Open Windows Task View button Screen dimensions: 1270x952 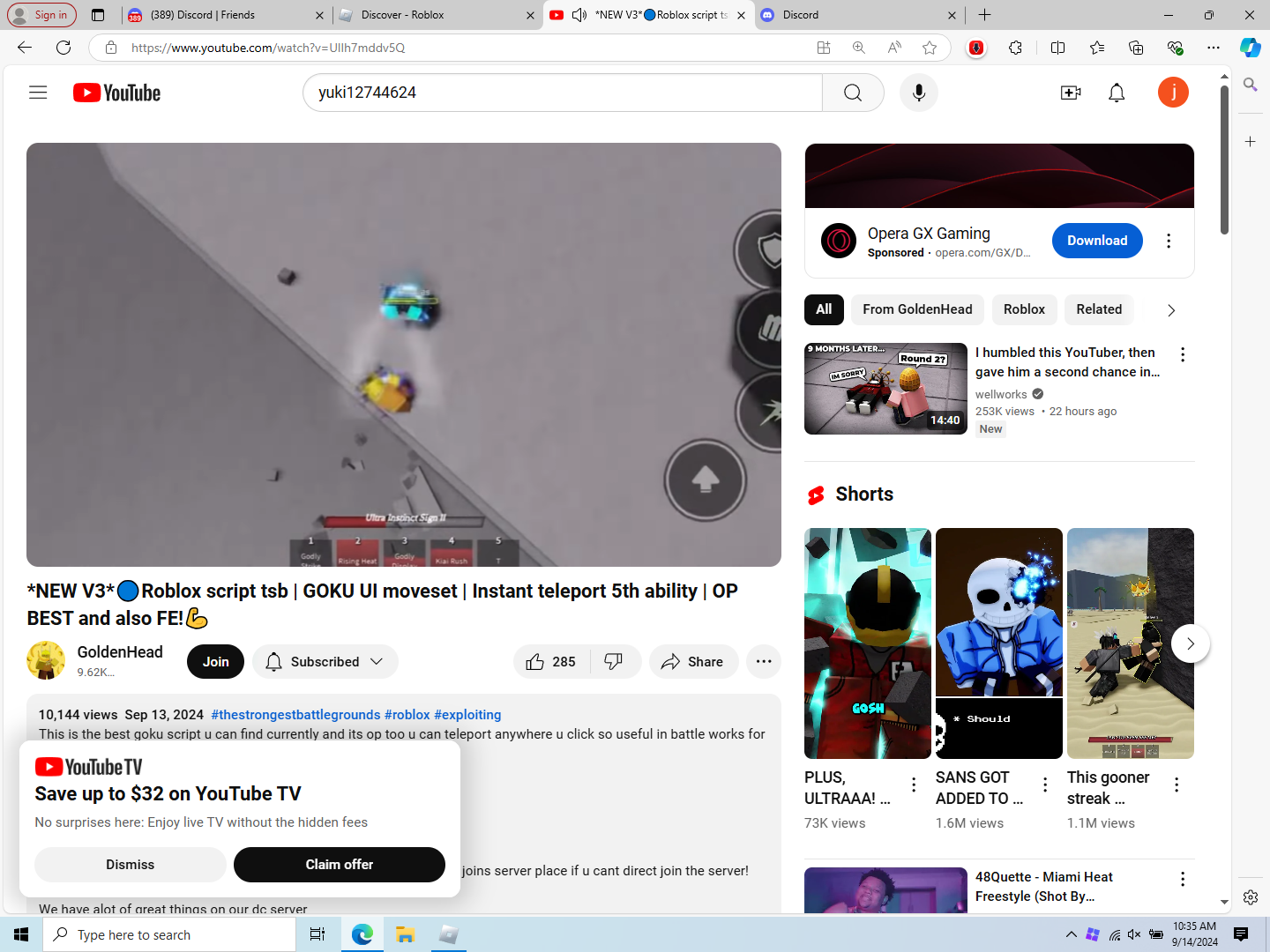click(x=317, y=934)
